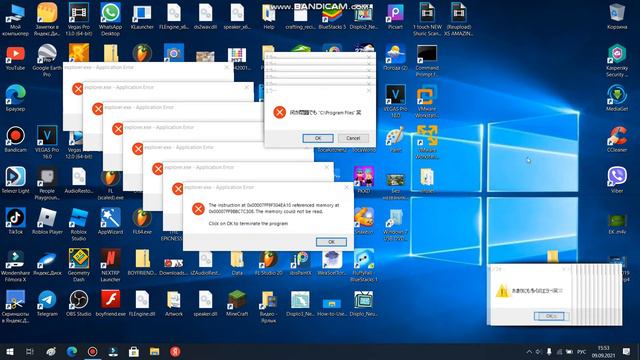
Task: Open File Explorer from the taskbar
Action: point(154,351)
